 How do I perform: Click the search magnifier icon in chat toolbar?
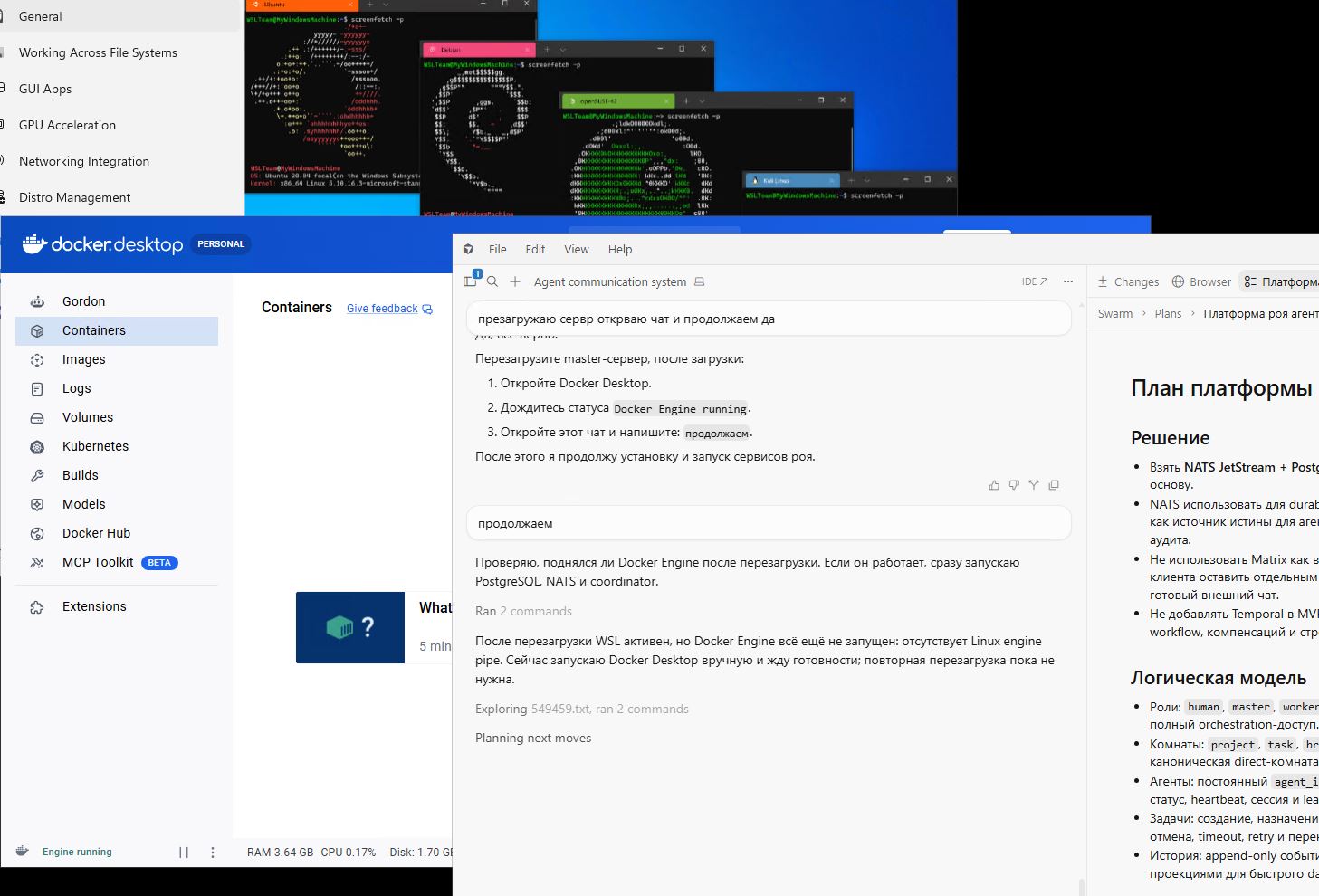coord(492,281)
